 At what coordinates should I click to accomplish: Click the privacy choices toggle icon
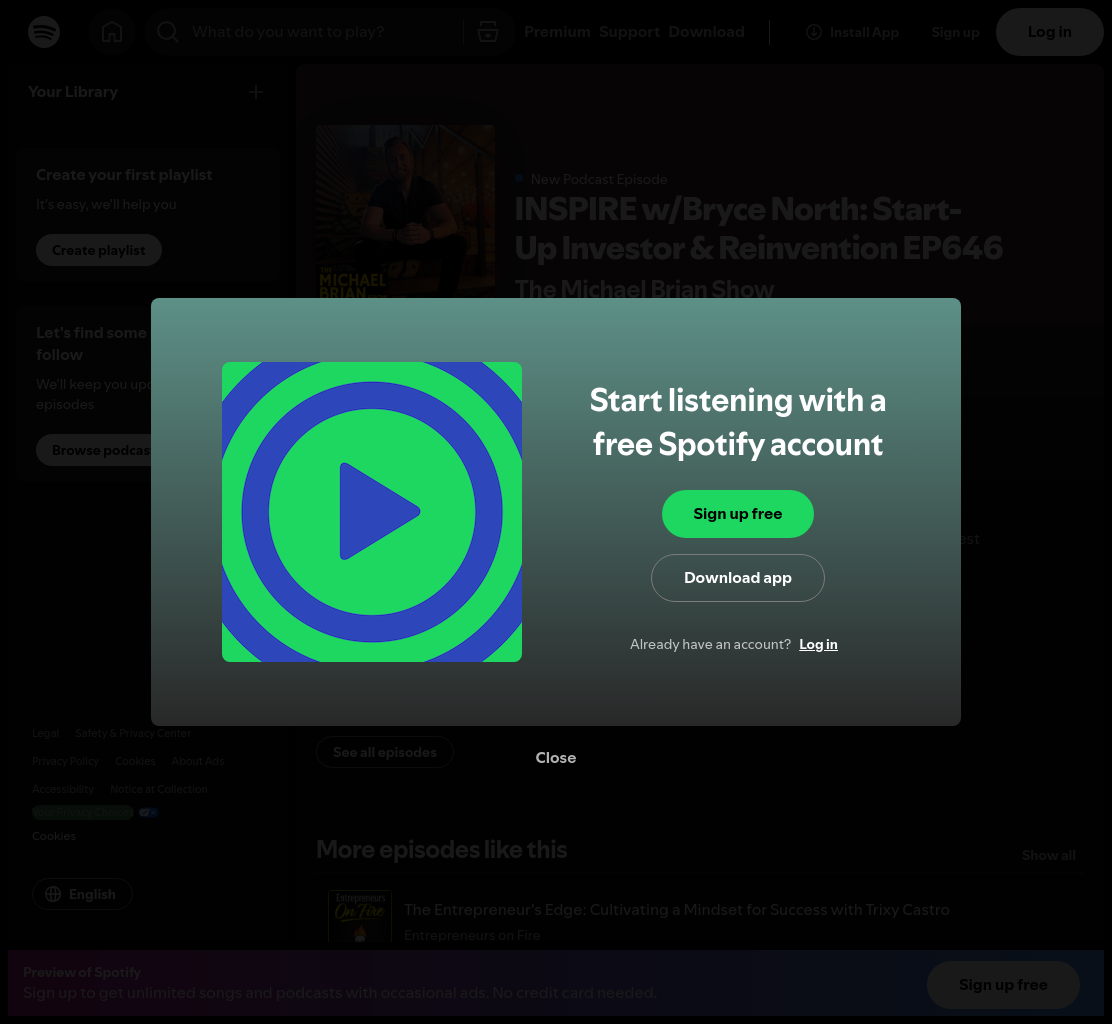point(148,813)
